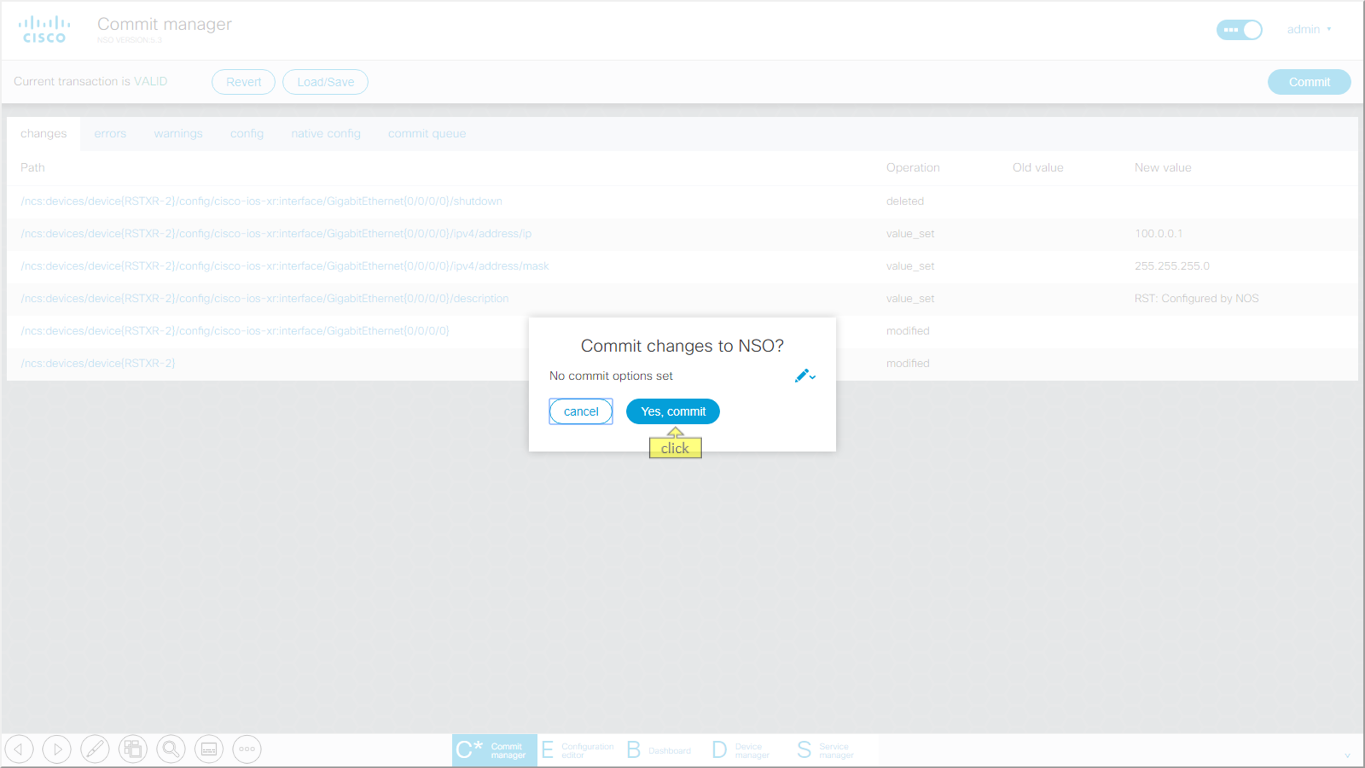Viewport: 1365px width, 768px height.
Task: Open the /ncs:devices/device{RSTXR-2} path link
Action: (x=98, y=363)
